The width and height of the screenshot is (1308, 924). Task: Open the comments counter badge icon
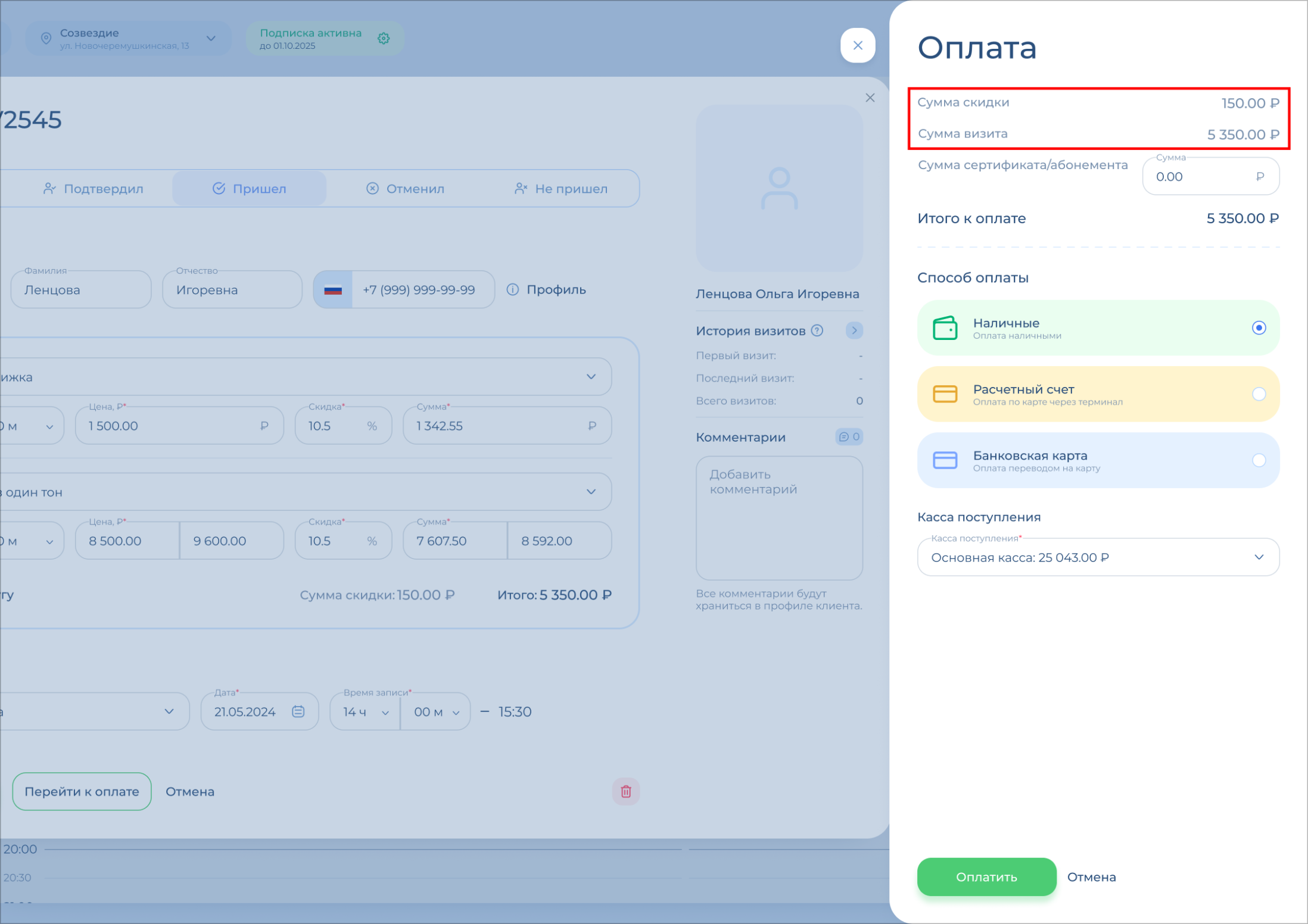point(849,436)
